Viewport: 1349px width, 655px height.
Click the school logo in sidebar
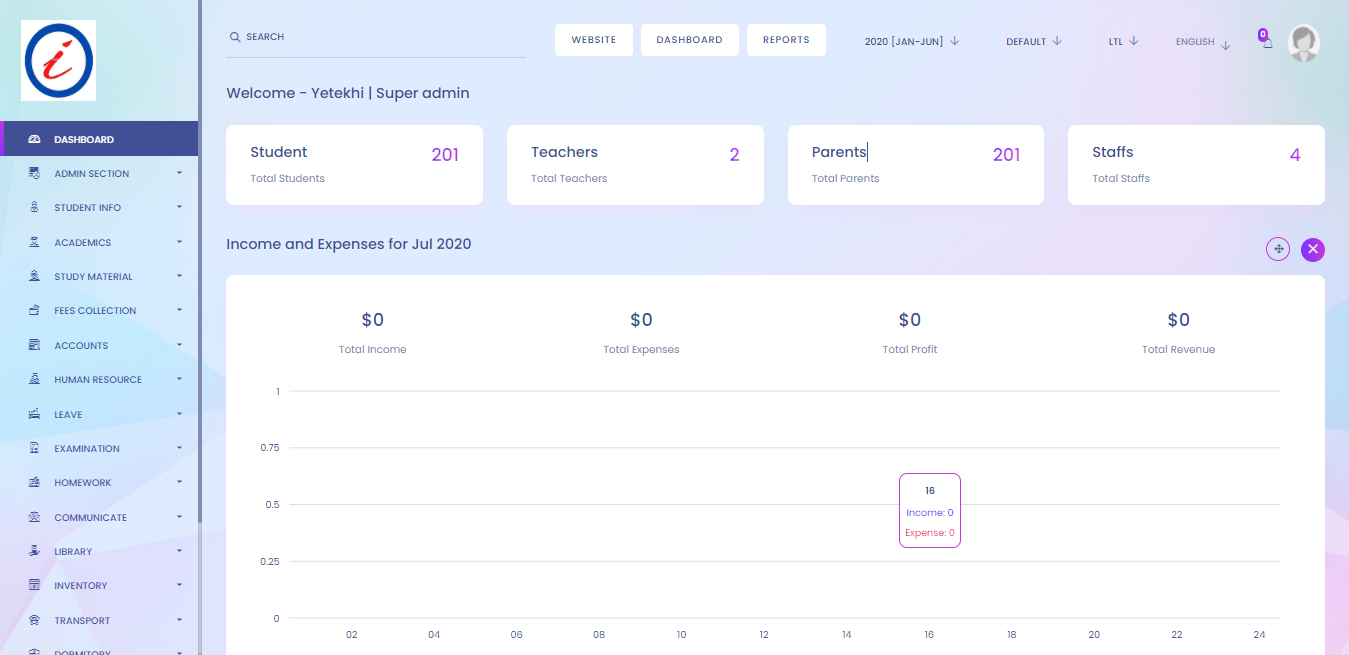pyautogui.click(x=59, y=60)
